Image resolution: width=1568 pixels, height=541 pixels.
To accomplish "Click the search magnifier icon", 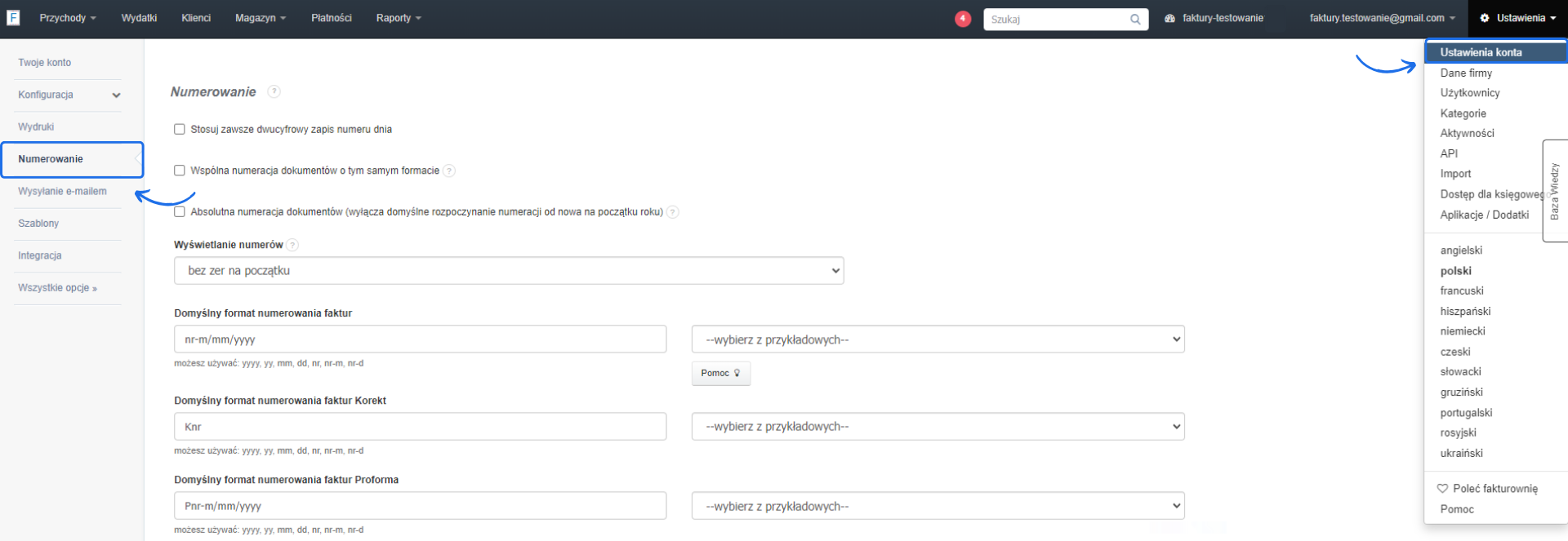I will point(1135,20).
